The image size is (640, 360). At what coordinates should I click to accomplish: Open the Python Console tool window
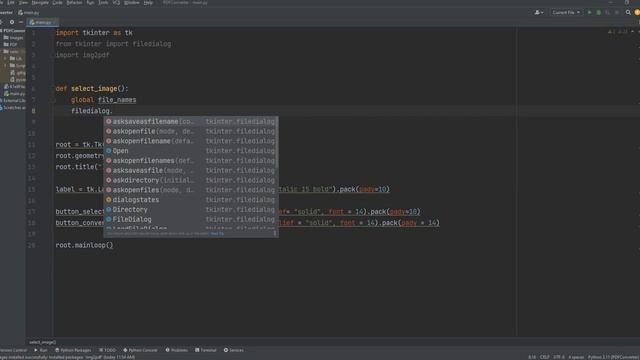coord(140,350)
